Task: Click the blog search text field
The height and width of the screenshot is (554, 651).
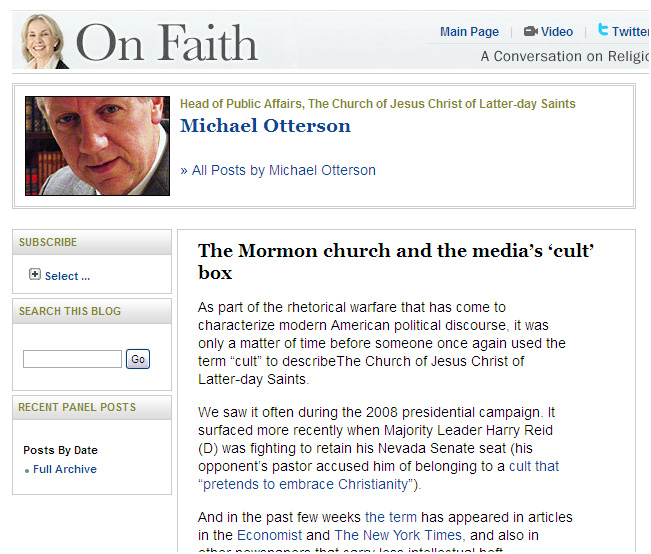Action: 72,359
